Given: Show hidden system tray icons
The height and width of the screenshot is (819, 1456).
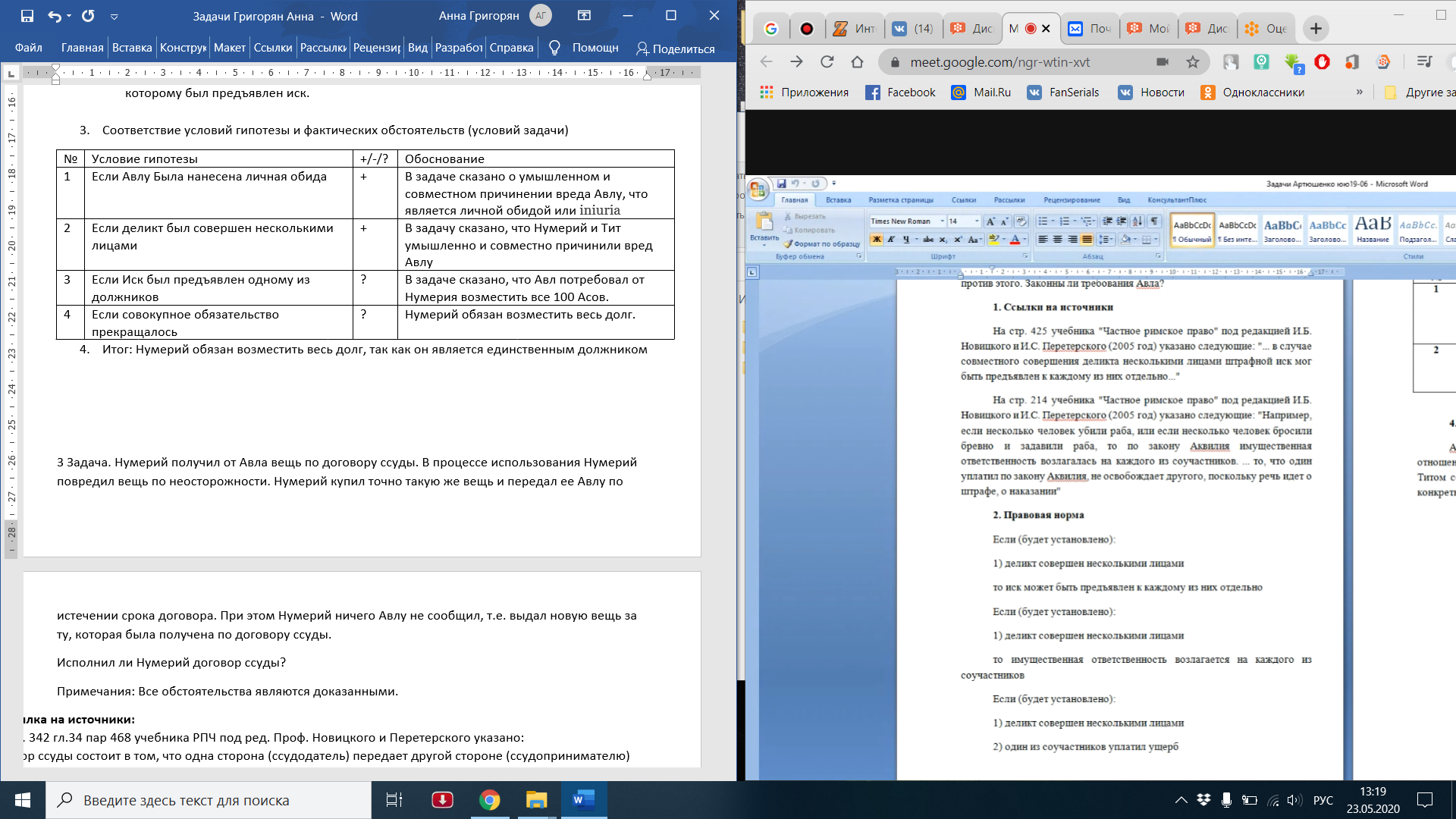Looking at the screenshot, I should (1181, 800).
